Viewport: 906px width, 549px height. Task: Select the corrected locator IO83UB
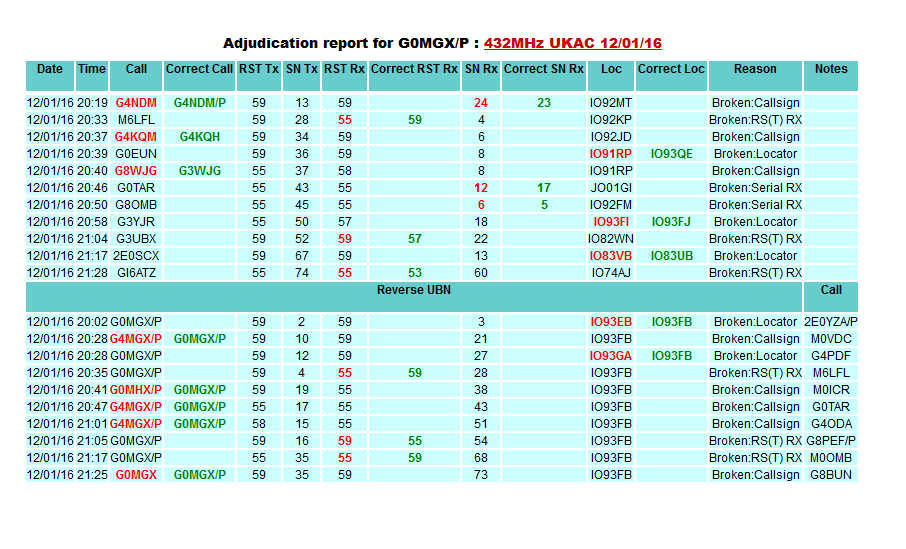(671, 256)
